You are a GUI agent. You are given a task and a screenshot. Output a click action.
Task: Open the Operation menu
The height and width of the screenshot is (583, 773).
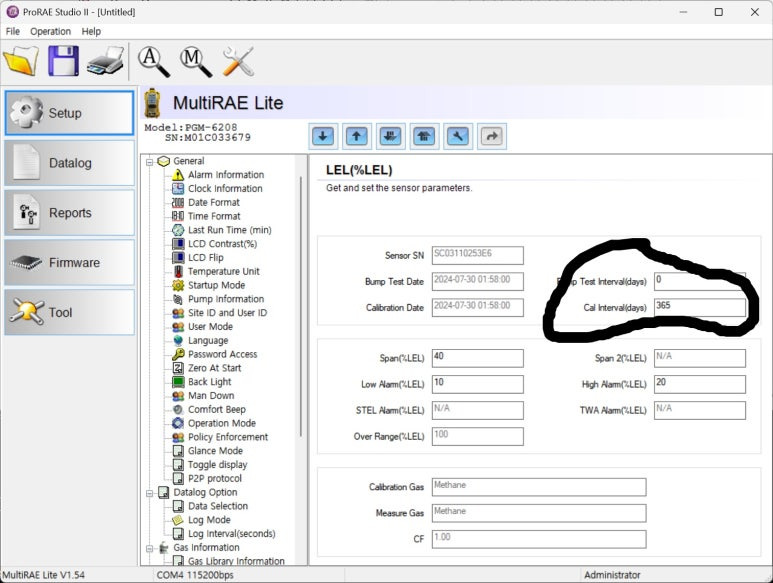point(50,31)
